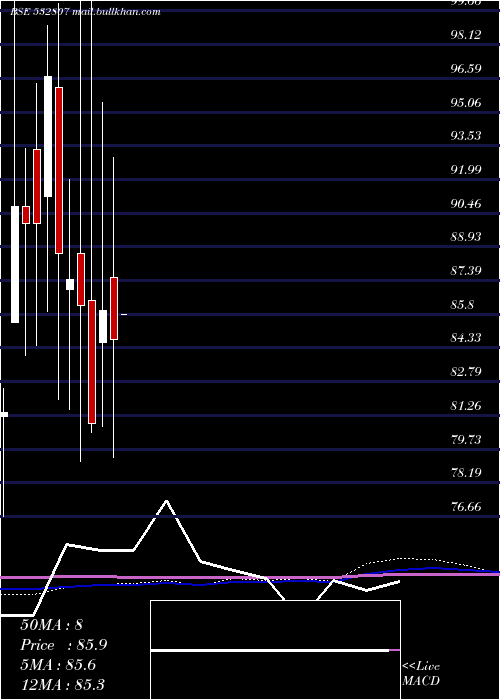
Task: Click the 85.8 price axis label
Action: 462,304
